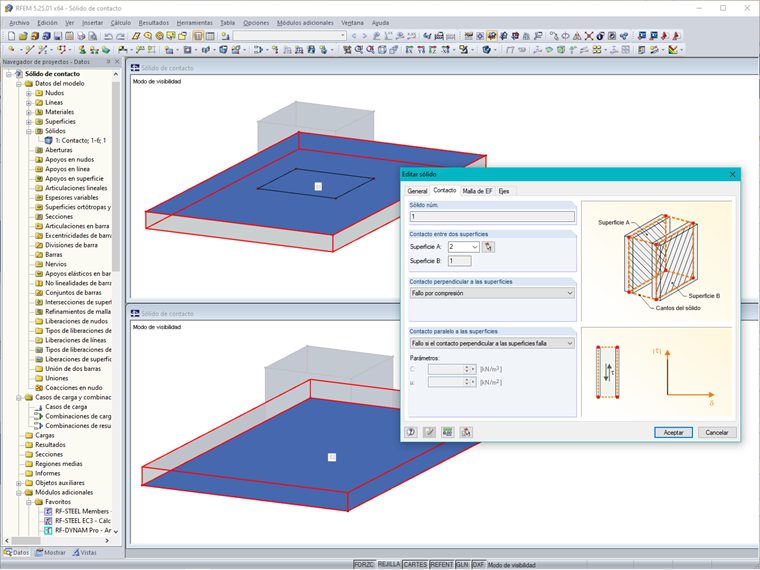This screenshot has width=760, height=570.
Task: Toggle DXF background layer in status bar
Action: point(478,565)
